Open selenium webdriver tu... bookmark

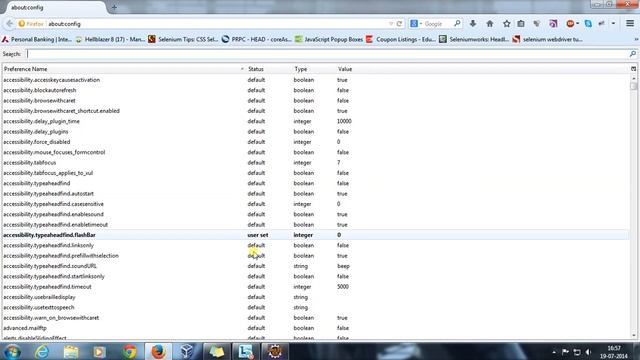pyautogui.click(x=548, y=40)
